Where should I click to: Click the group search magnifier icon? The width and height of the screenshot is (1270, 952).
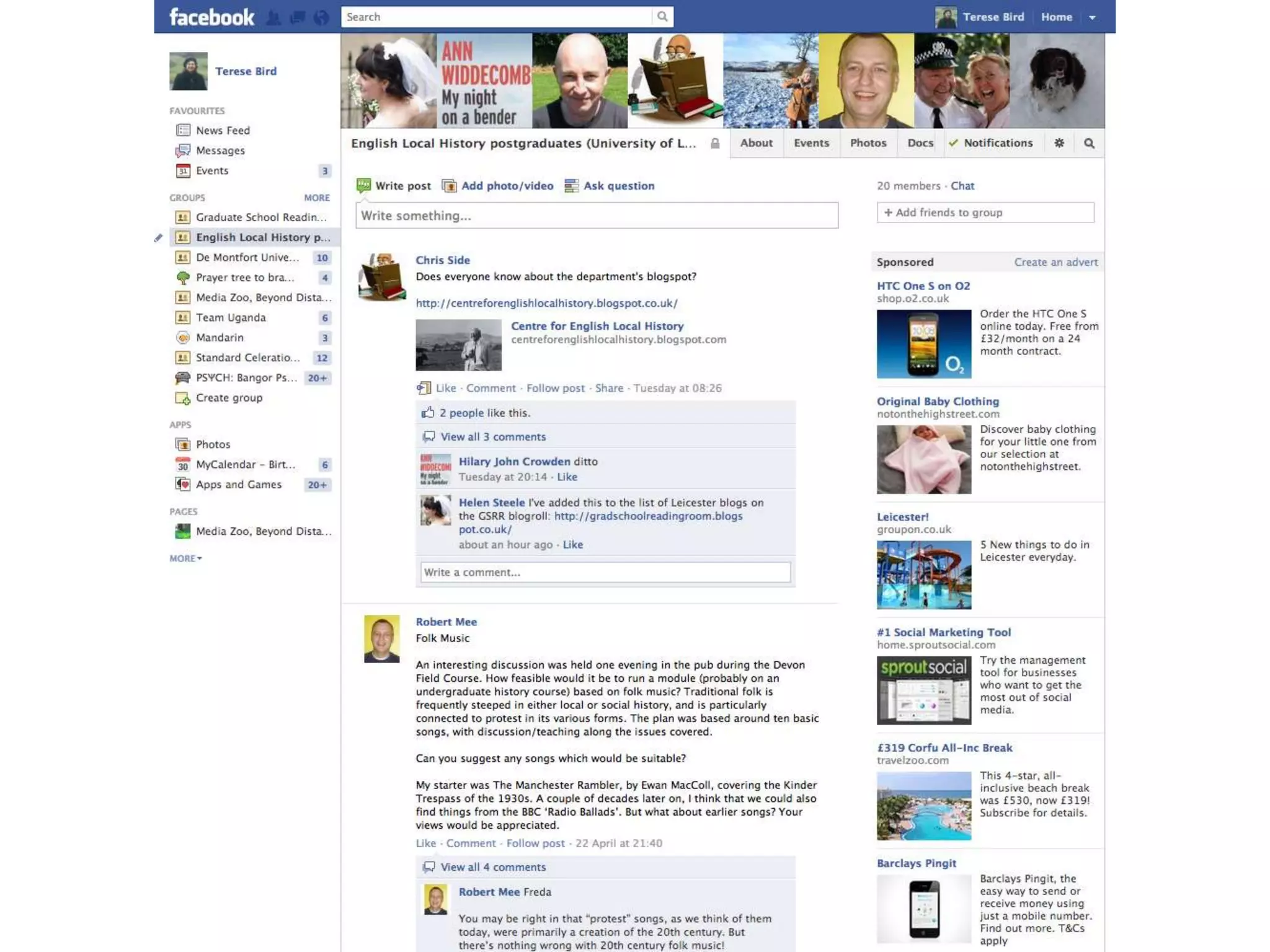[x=1089, y=143]
